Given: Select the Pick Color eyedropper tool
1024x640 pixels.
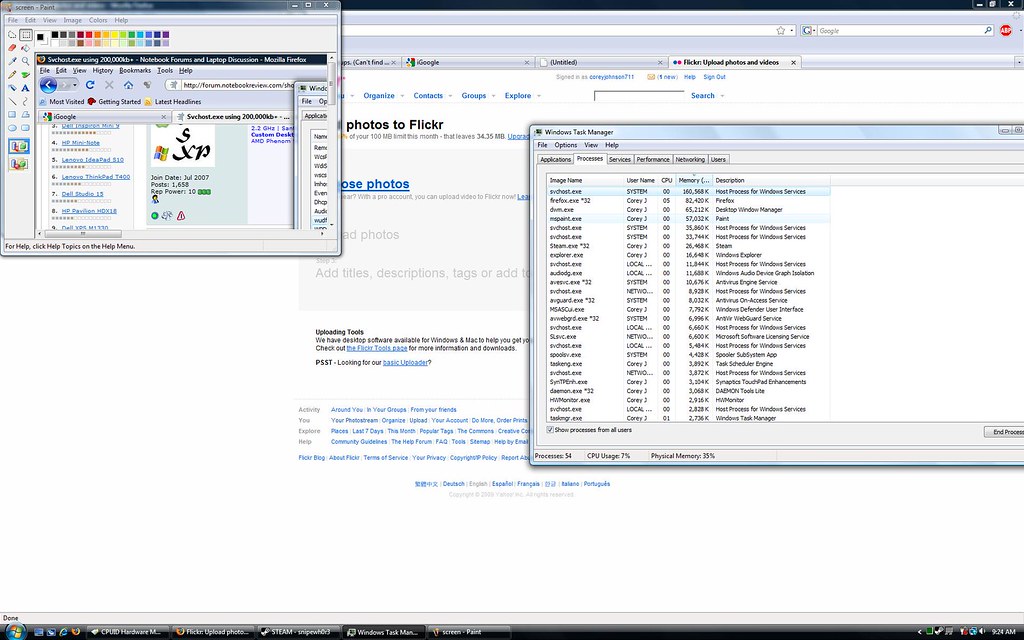Looking at the screenshot, I should pos(12,61).
